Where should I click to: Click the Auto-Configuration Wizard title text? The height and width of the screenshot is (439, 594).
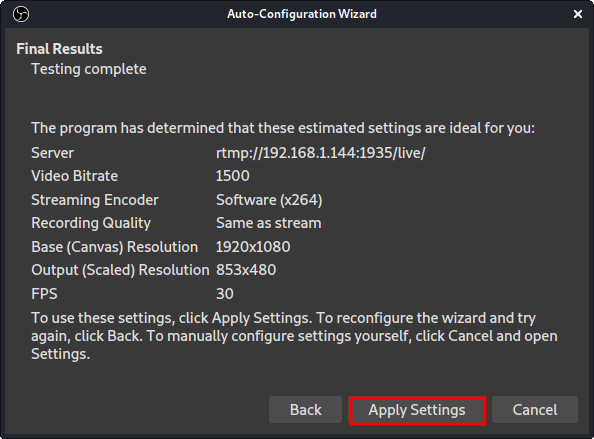point(302,14)
